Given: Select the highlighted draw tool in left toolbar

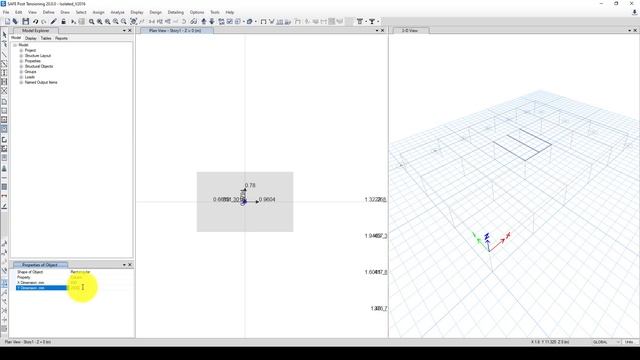Looking at the screenshot, I should [x=4, y=129].
